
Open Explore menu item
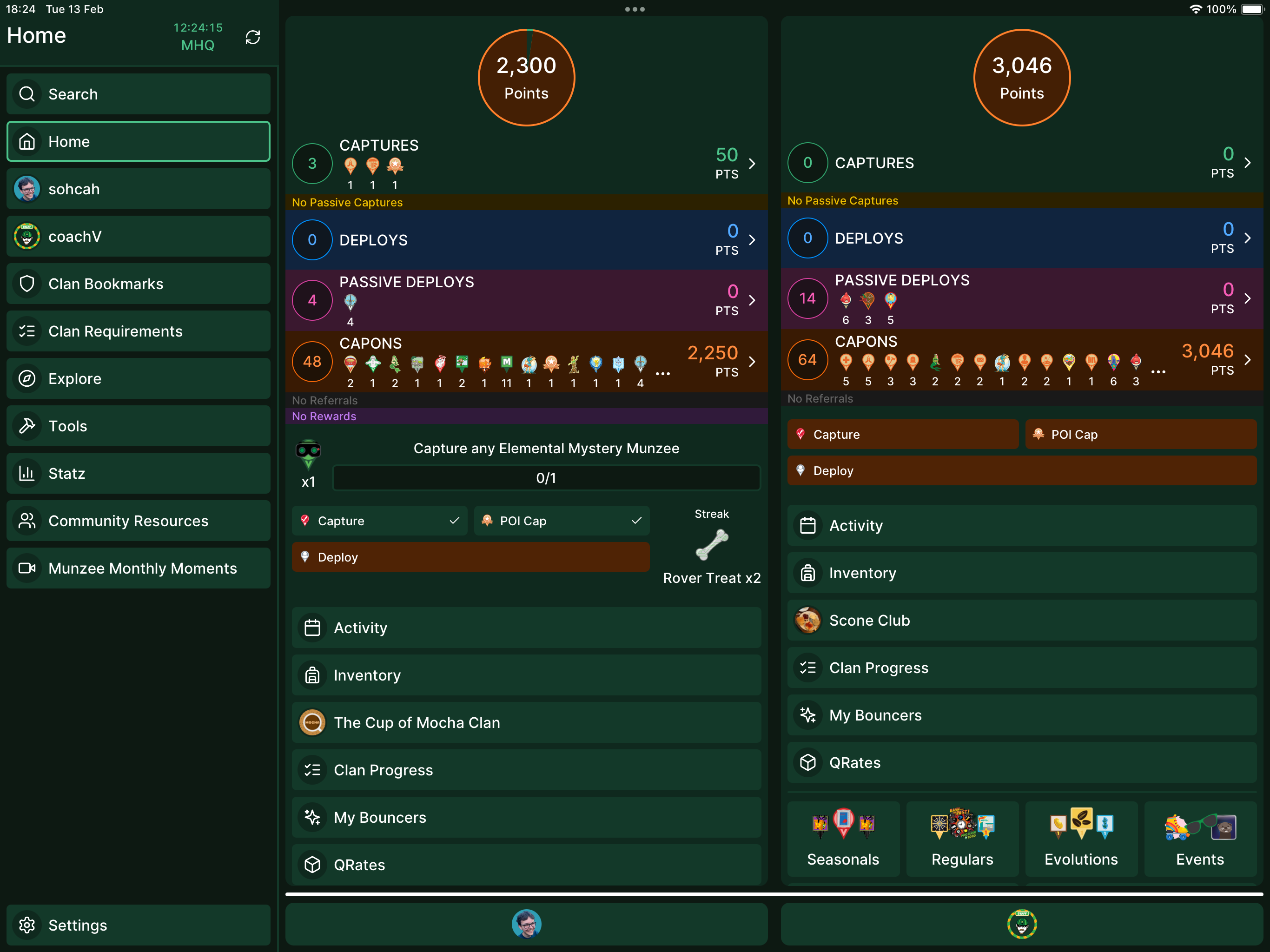coord(139,378)
